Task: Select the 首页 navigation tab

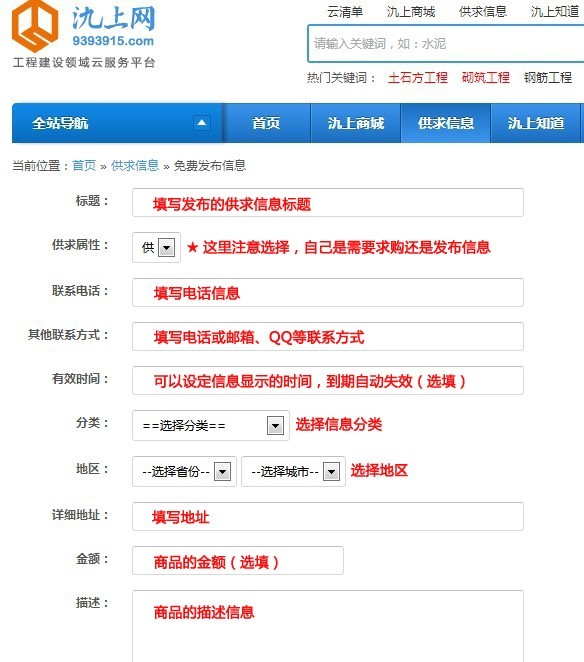Action: [266, 123]
